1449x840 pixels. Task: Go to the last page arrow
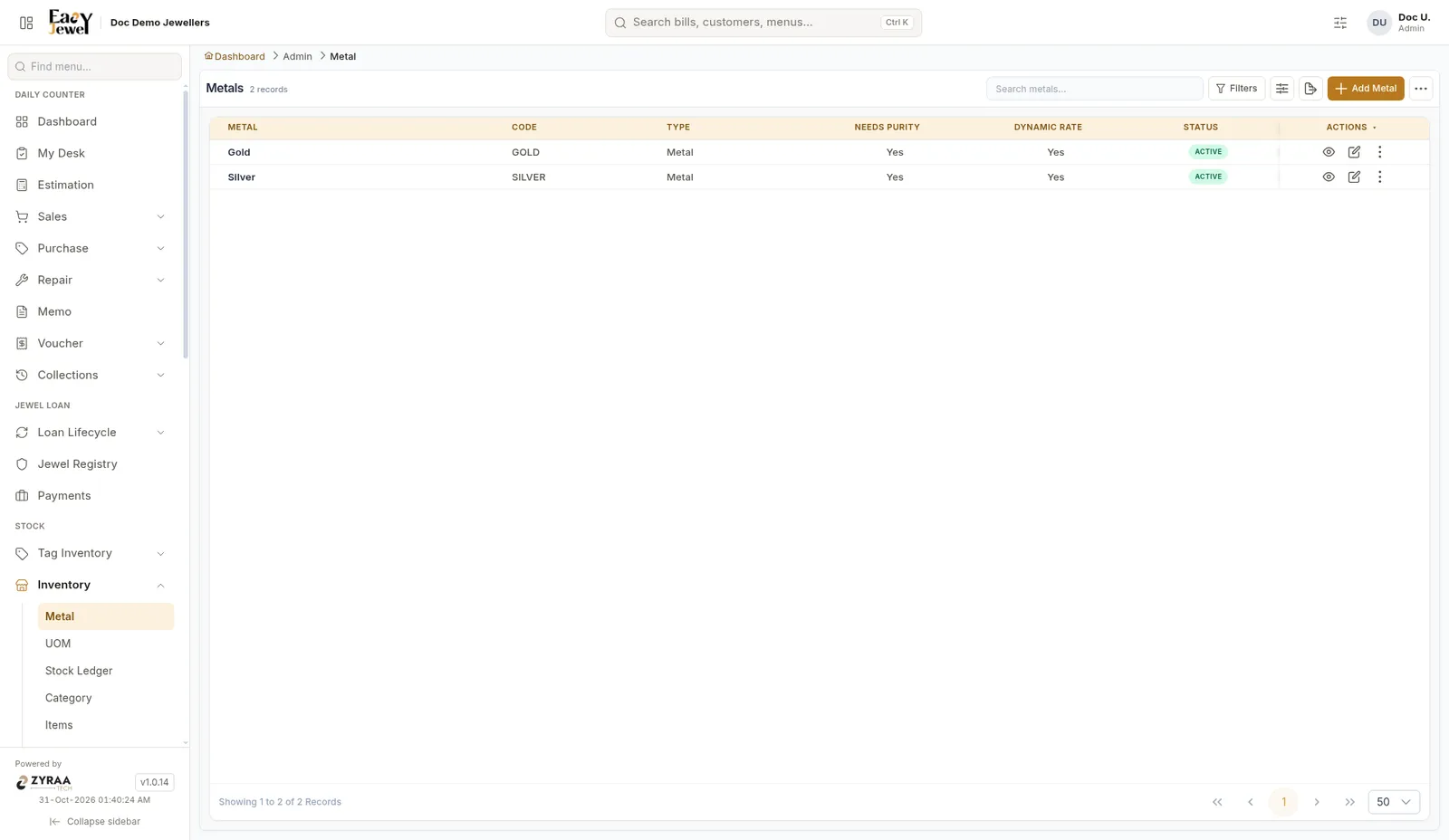pos(1349,802)
